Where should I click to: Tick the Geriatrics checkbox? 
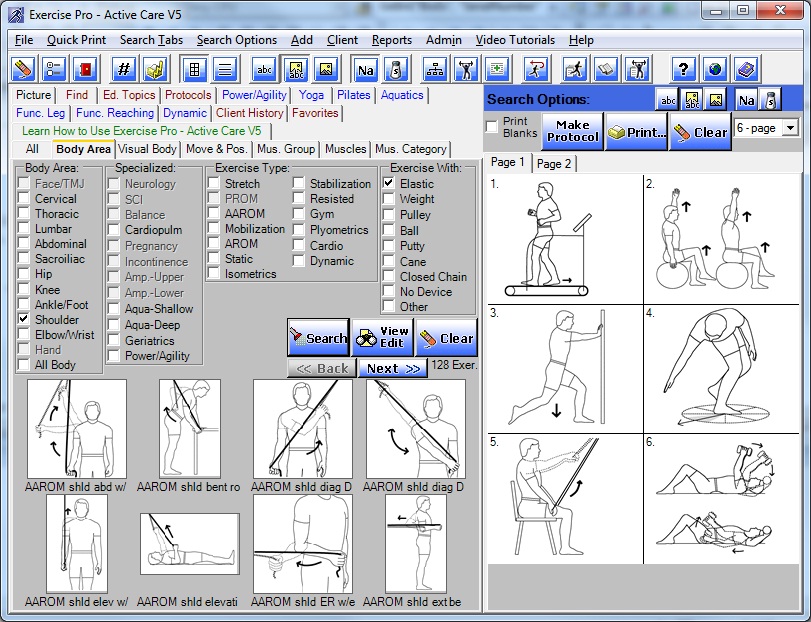click(x=114, y=340)
